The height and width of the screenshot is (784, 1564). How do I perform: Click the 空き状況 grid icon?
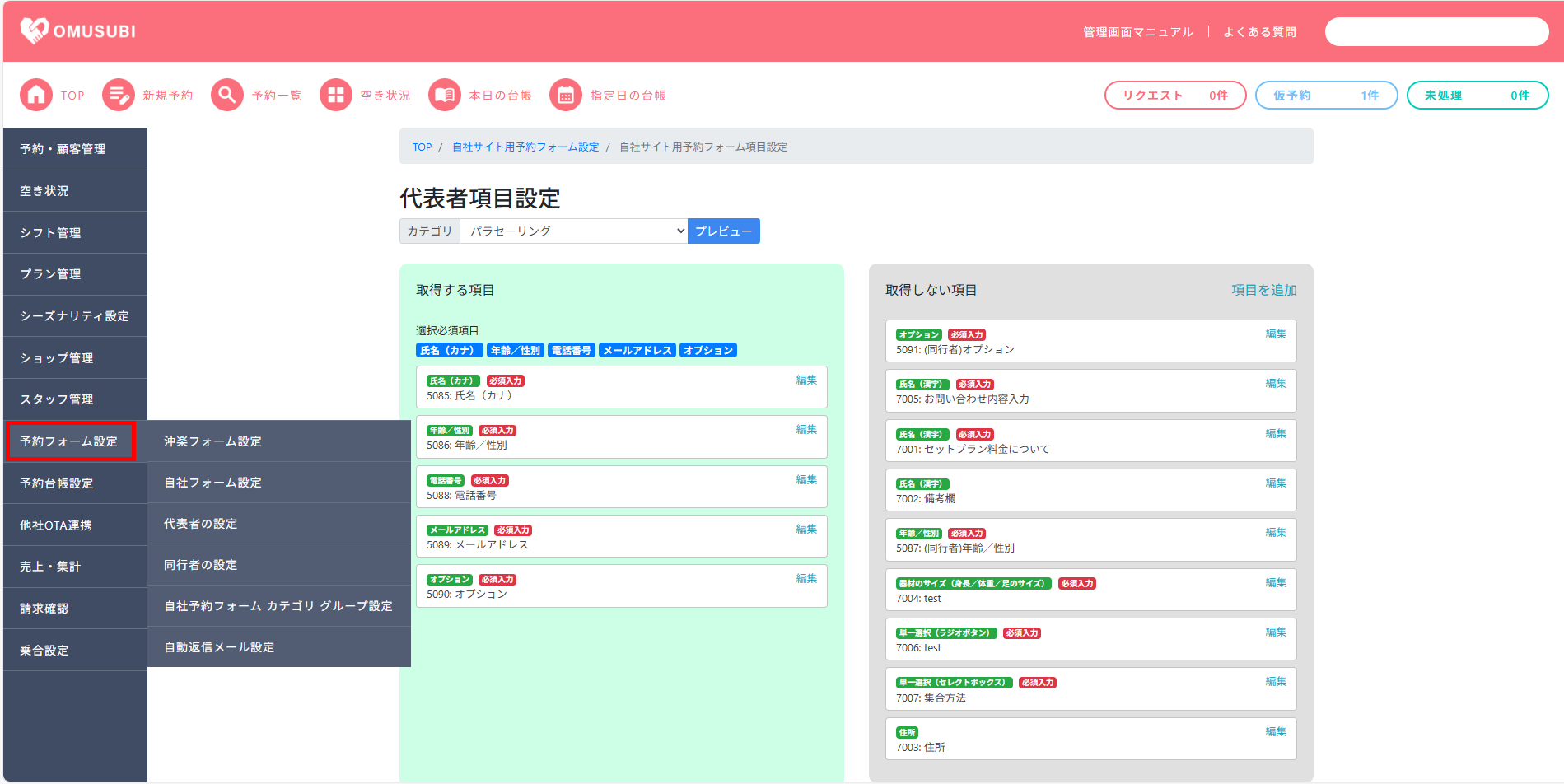tap(335, 96)
